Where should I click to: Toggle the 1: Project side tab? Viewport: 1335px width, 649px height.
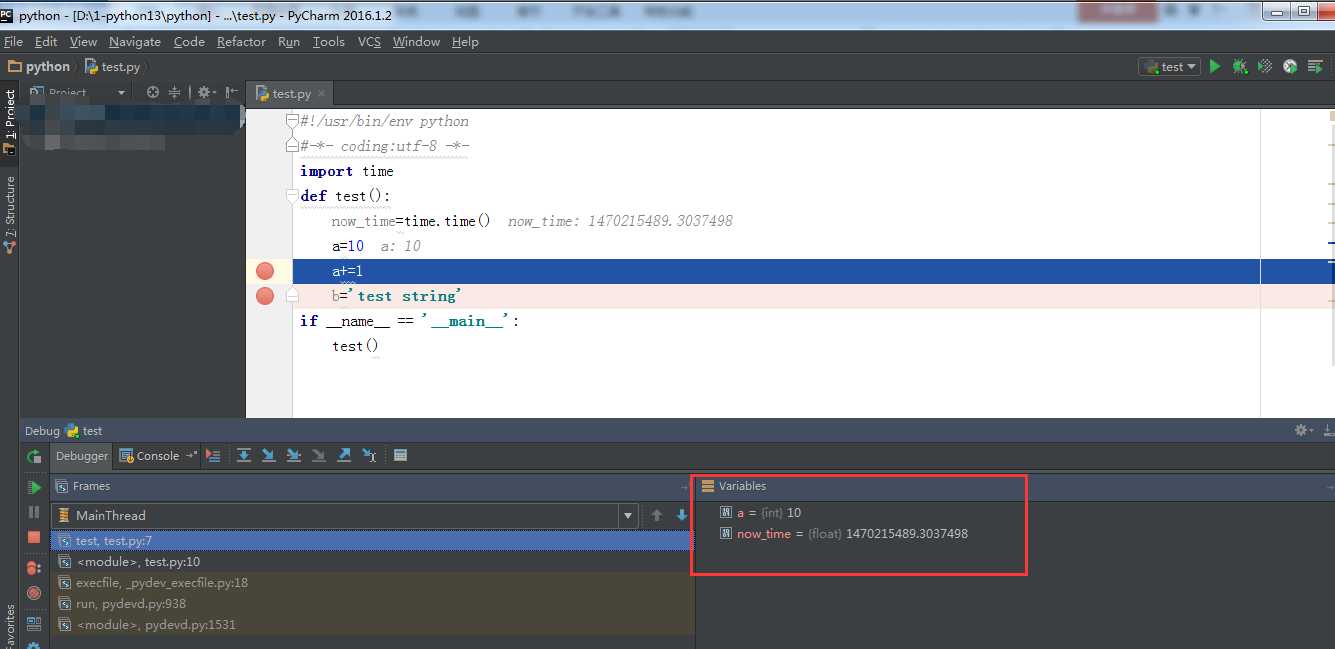click(10, 122)
